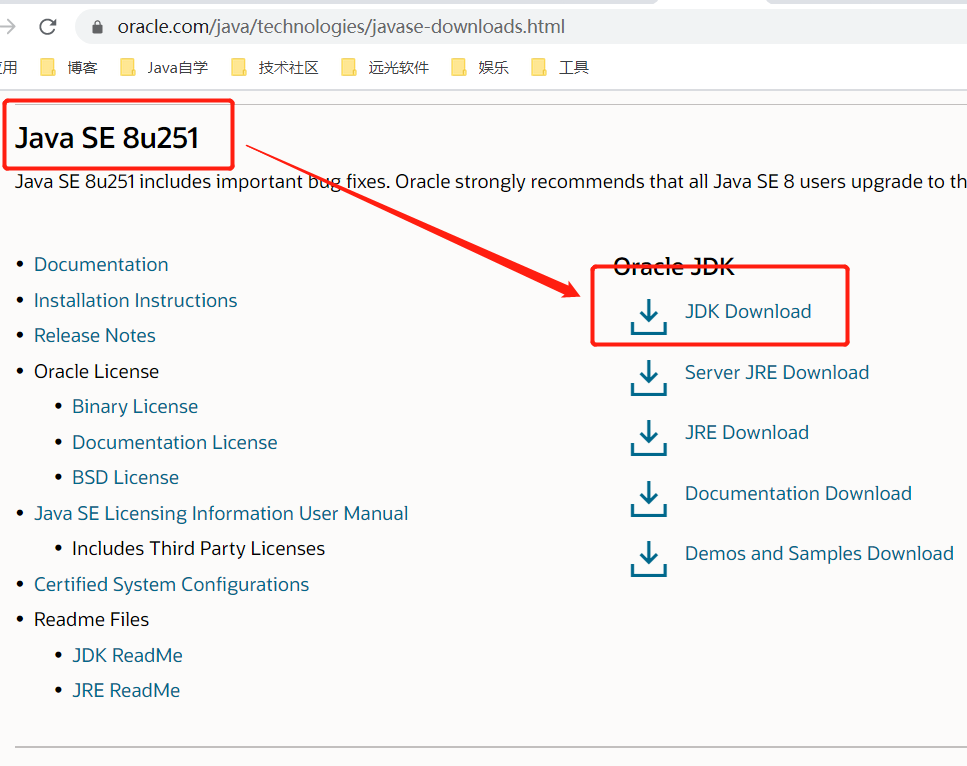
Task: Click the Server JRE Download arrow icon
Action: coord(648,377)
